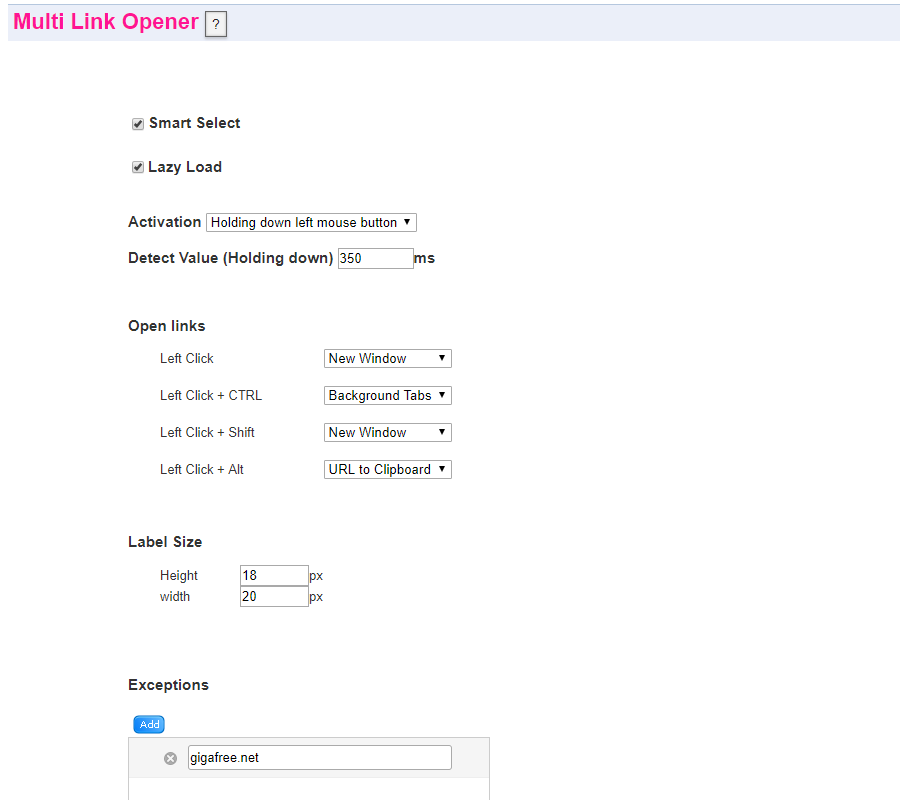
Task: Disable the Lazy Load checkbox
Action: (x=138, y=167)
